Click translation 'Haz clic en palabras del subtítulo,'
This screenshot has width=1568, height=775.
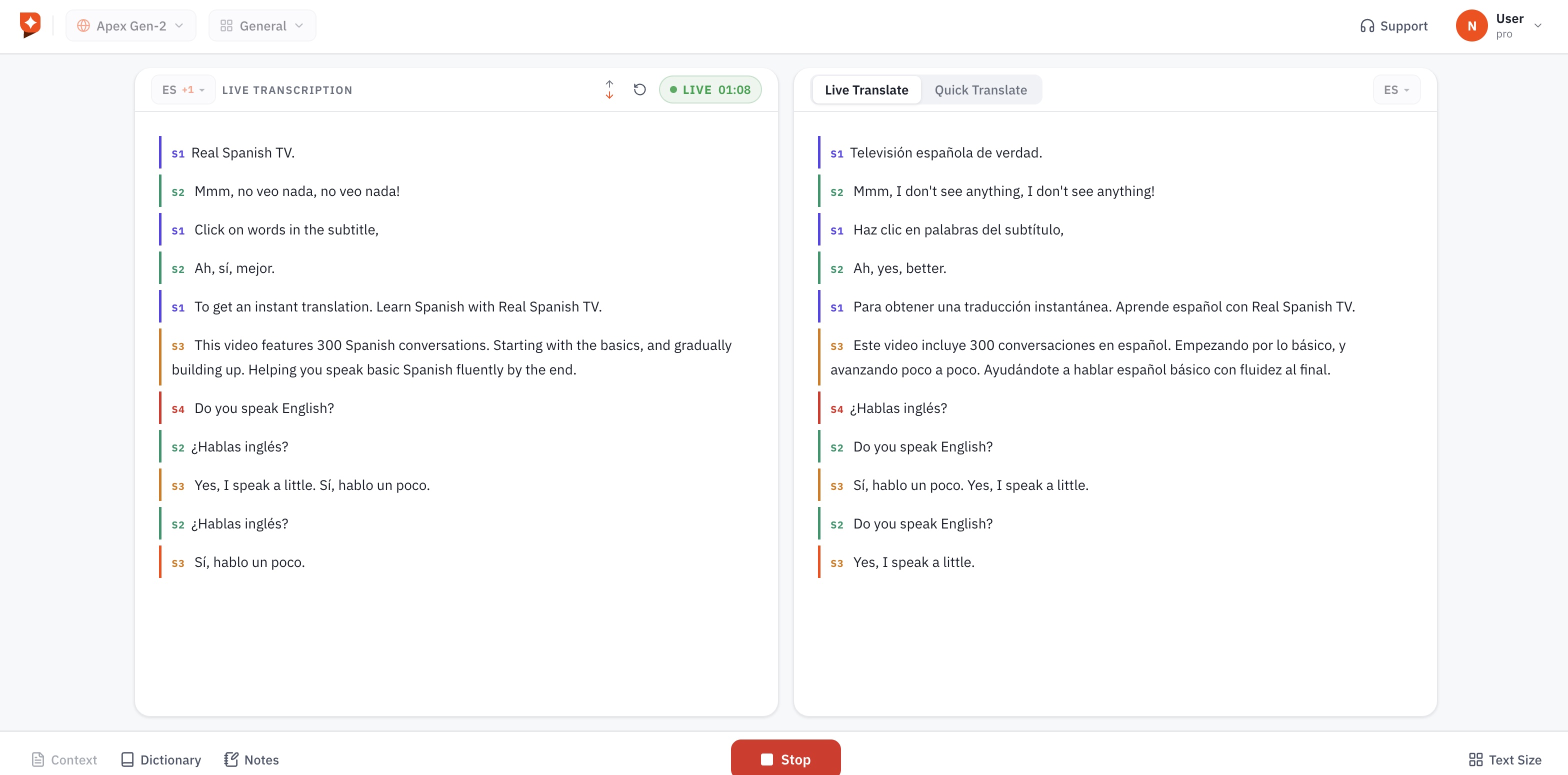pyautogui.click(x=958, y=229)
